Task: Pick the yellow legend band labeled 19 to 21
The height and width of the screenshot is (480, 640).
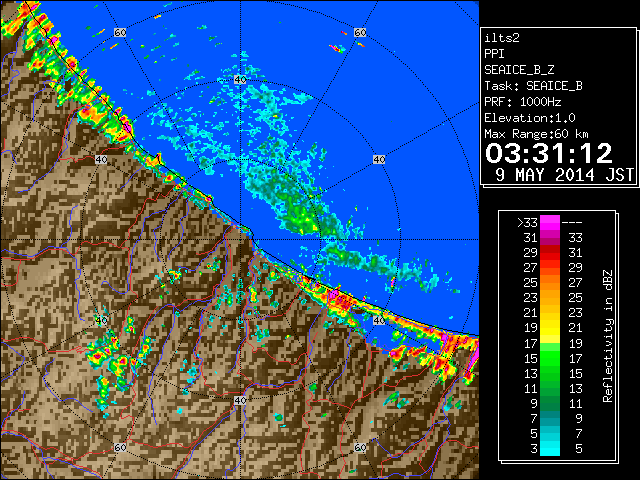Action: (x=550, y=328)
